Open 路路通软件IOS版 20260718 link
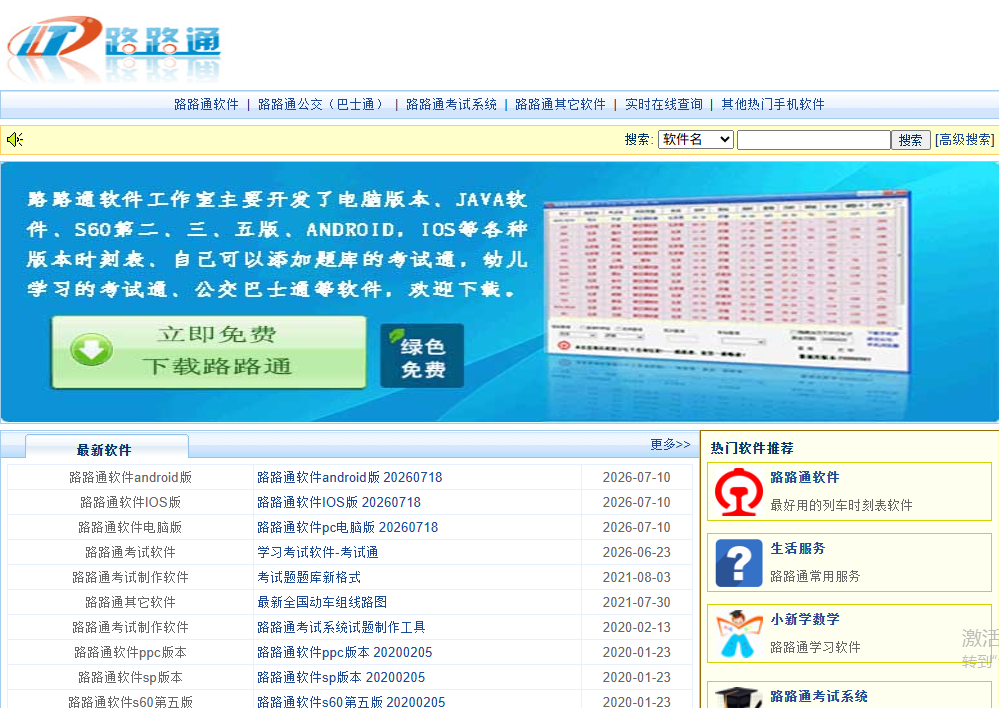Screen dimensions: 999x708 [339, 502]
